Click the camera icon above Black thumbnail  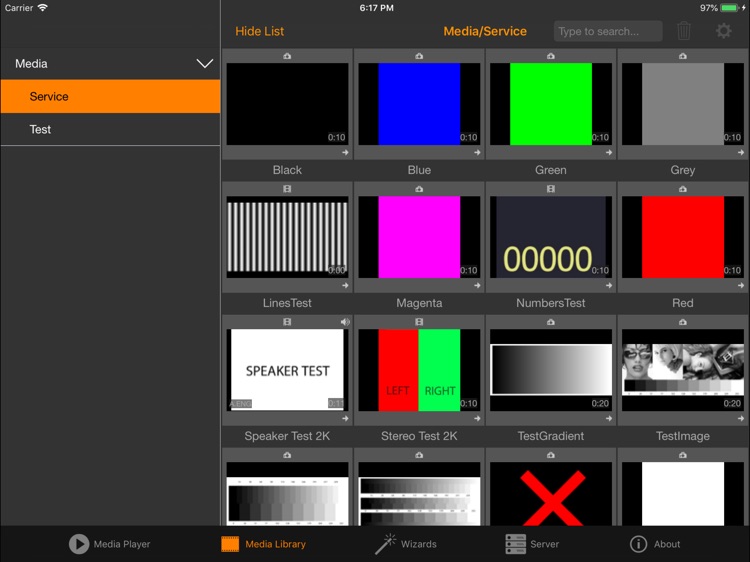click(287, 56)
